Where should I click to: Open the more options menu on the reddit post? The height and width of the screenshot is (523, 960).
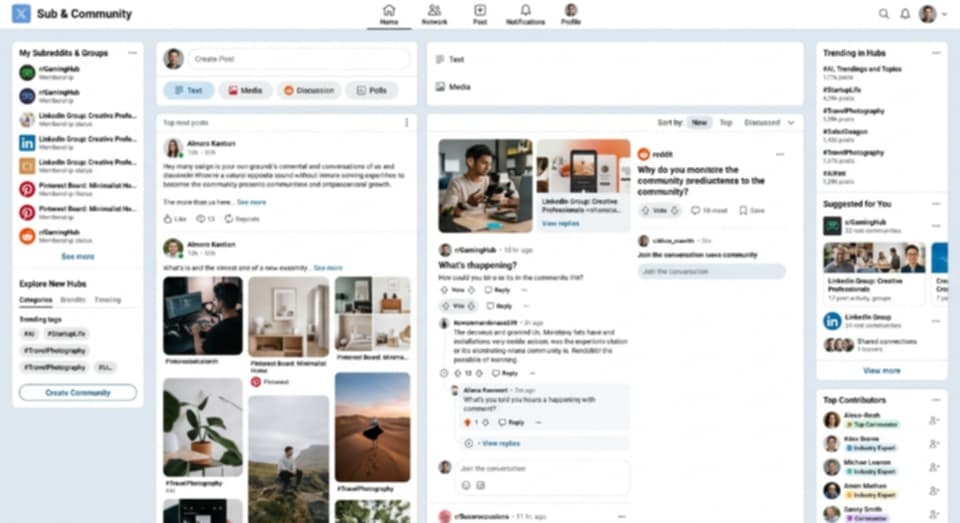pyautogui.click(x=779, y=154)
